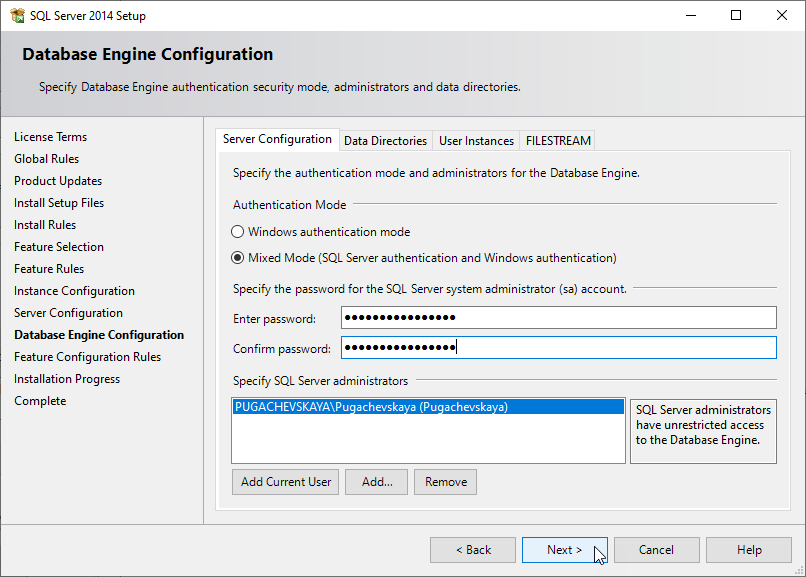This screenshot has width=806, height=577.
Task: Select PUGACHEVSKAYA administrator in the list
Action: pos(371,408)
